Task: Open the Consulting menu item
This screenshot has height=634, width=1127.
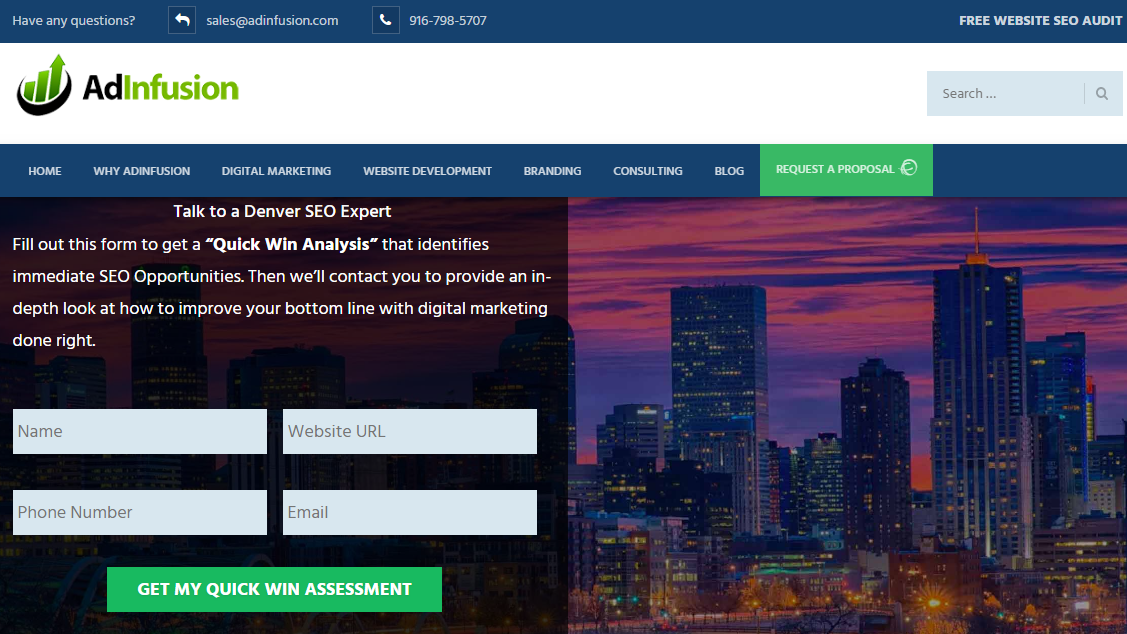Action: click(x=648, y=171)
